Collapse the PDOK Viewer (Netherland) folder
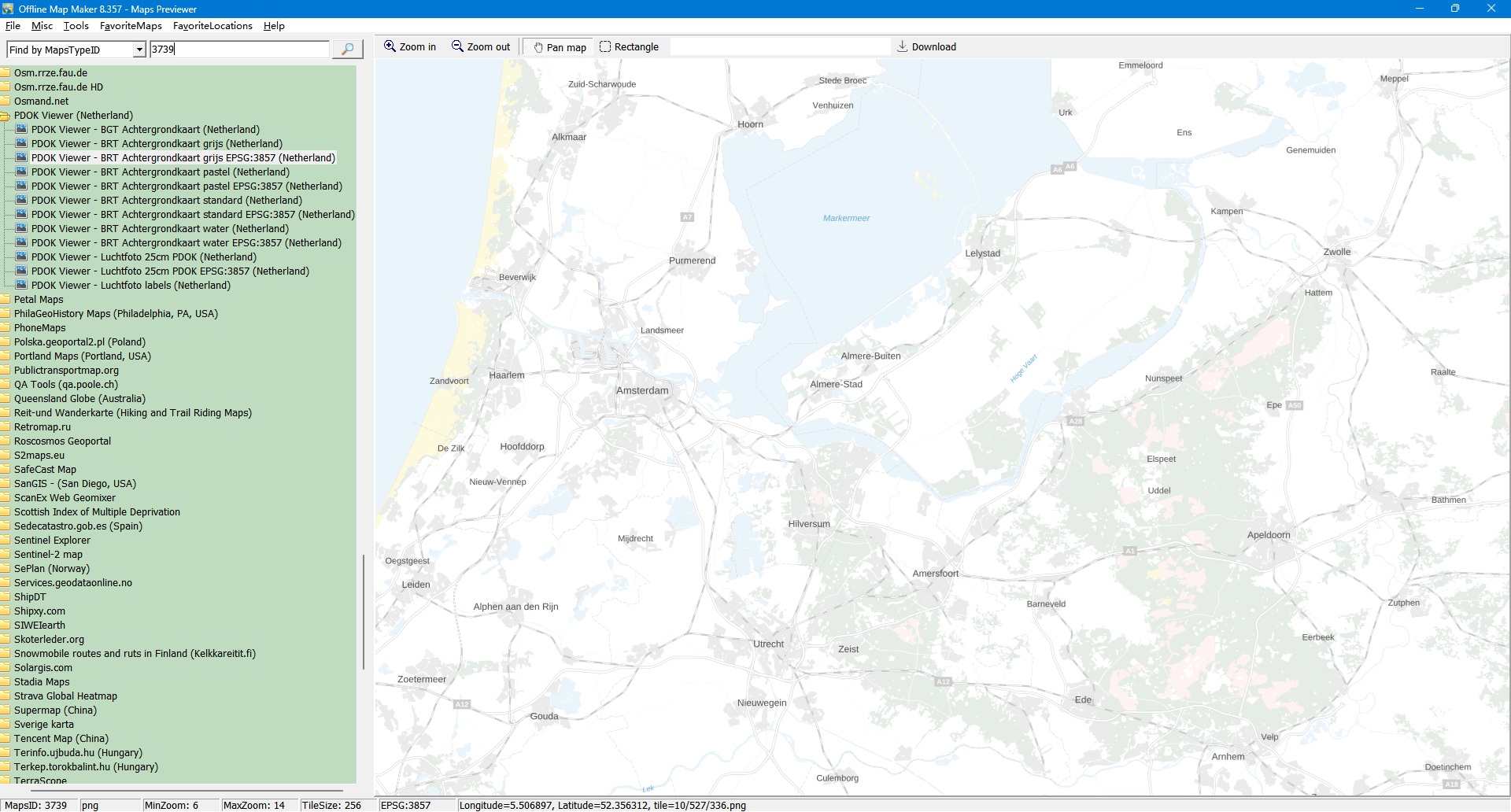 [x=5, y=116]
